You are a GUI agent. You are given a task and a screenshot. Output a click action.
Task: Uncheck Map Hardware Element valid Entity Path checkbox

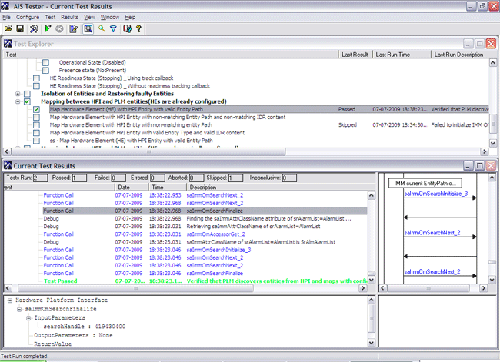click(36, 109)
